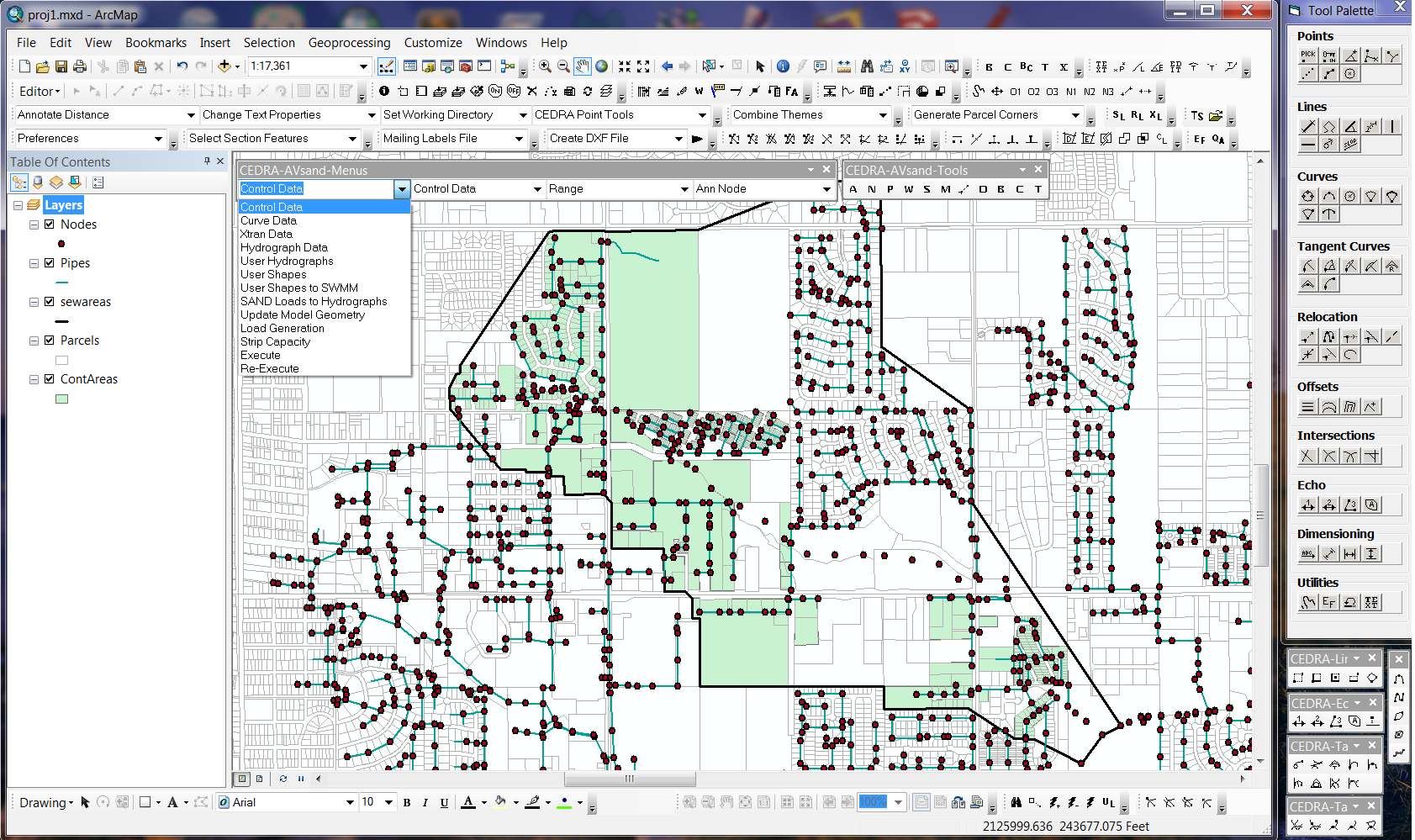Screen dimensions: 1415x840
Task: Uncheck the Parcels layer visibility
Action: [50, 341]
